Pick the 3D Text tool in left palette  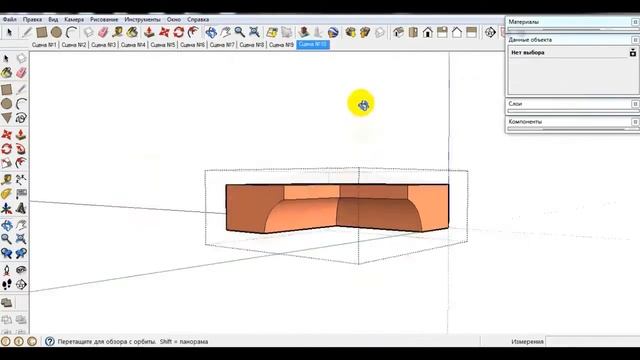click(21, 209)
